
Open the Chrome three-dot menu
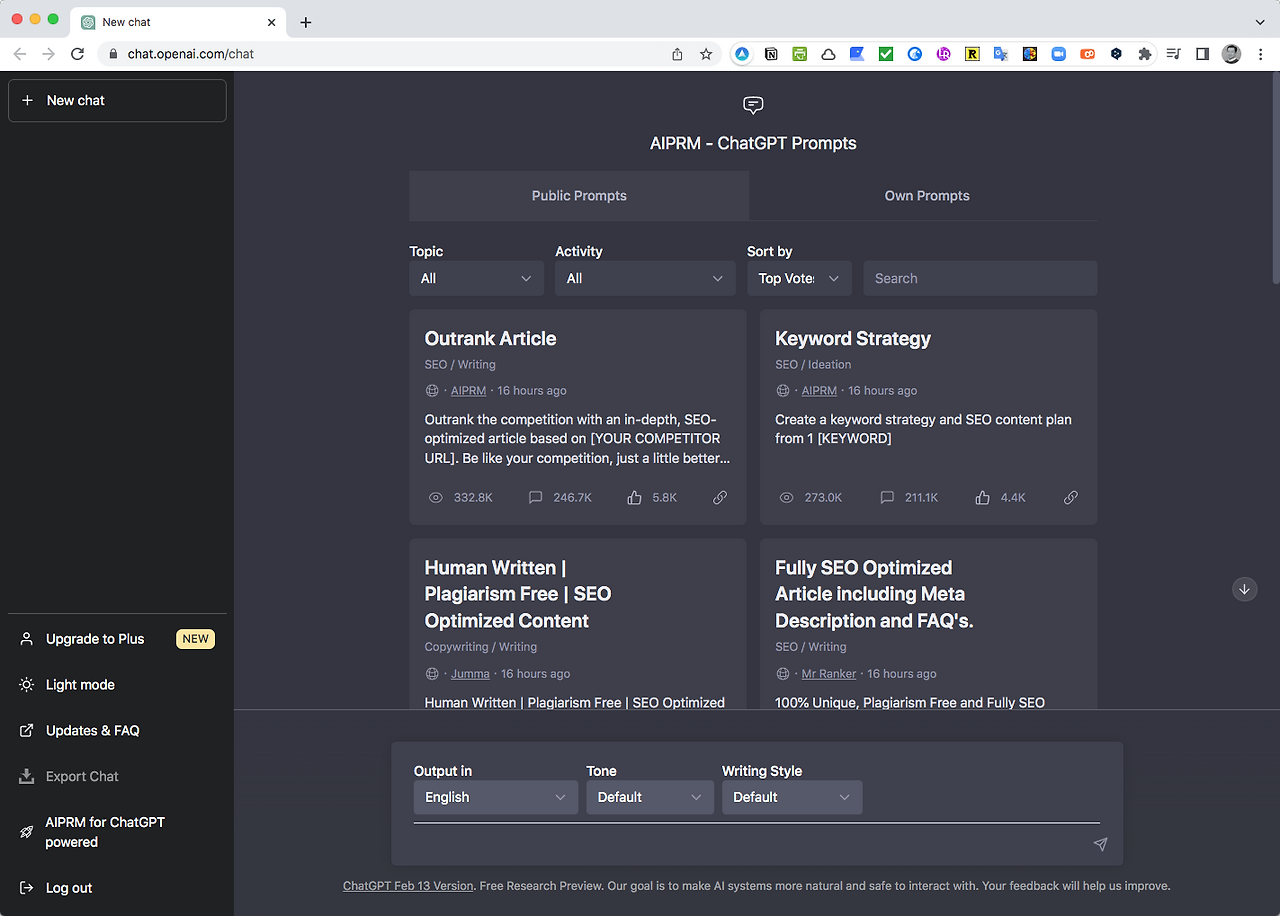pyautogui.click(x=1259, y=54)
